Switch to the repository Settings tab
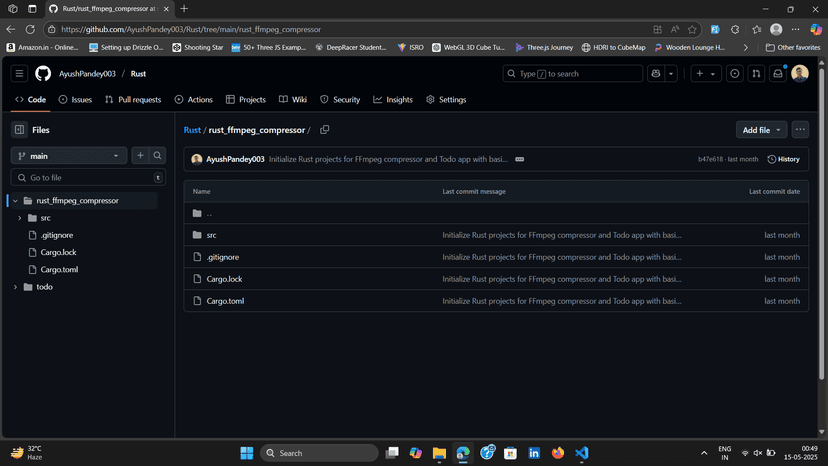This screenshot has height=466, width=828. [446, 99]
